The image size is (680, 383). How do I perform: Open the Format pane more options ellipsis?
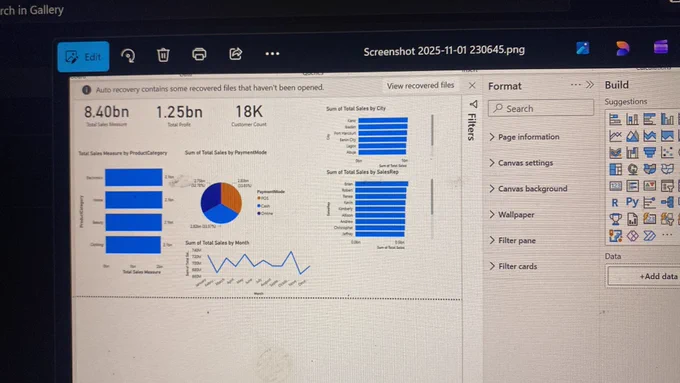coord(575,85)
